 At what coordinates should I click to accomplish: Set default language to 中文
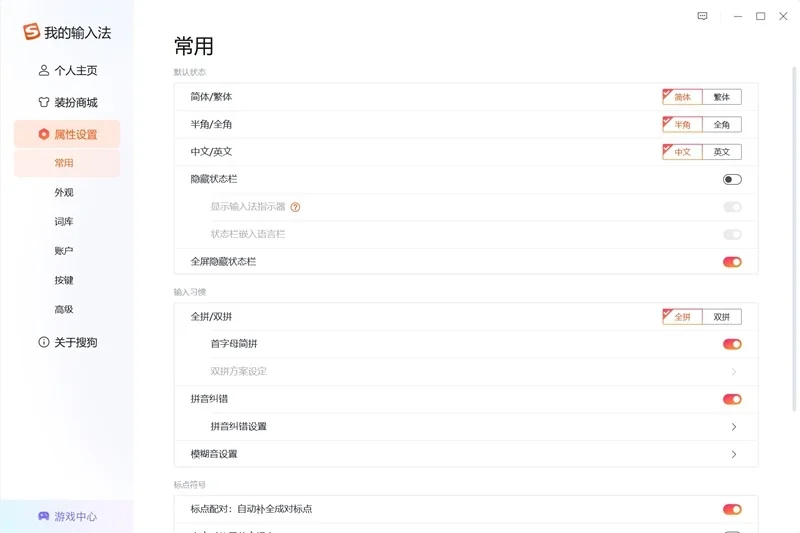(x=682, y=152)
